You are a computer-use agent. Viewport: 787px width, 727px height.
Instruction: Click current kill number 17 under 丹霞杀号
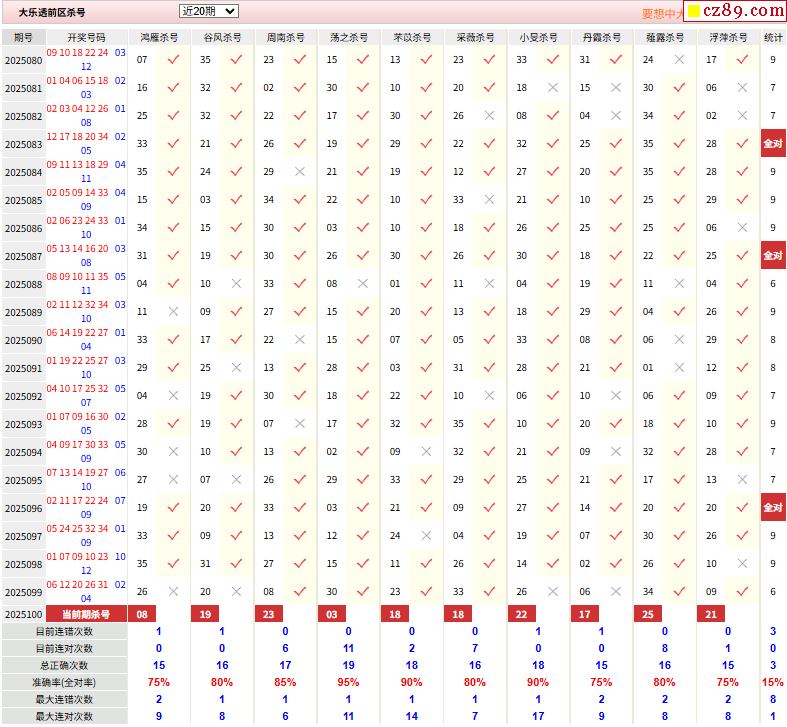(585, 614)
